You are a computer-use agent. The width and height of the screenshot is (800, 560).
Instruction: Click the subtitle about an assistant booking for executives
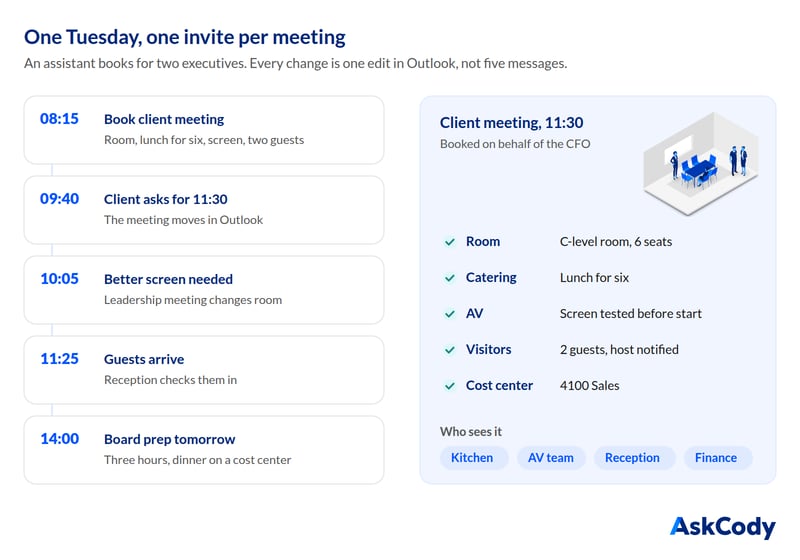tap(295, 64)
